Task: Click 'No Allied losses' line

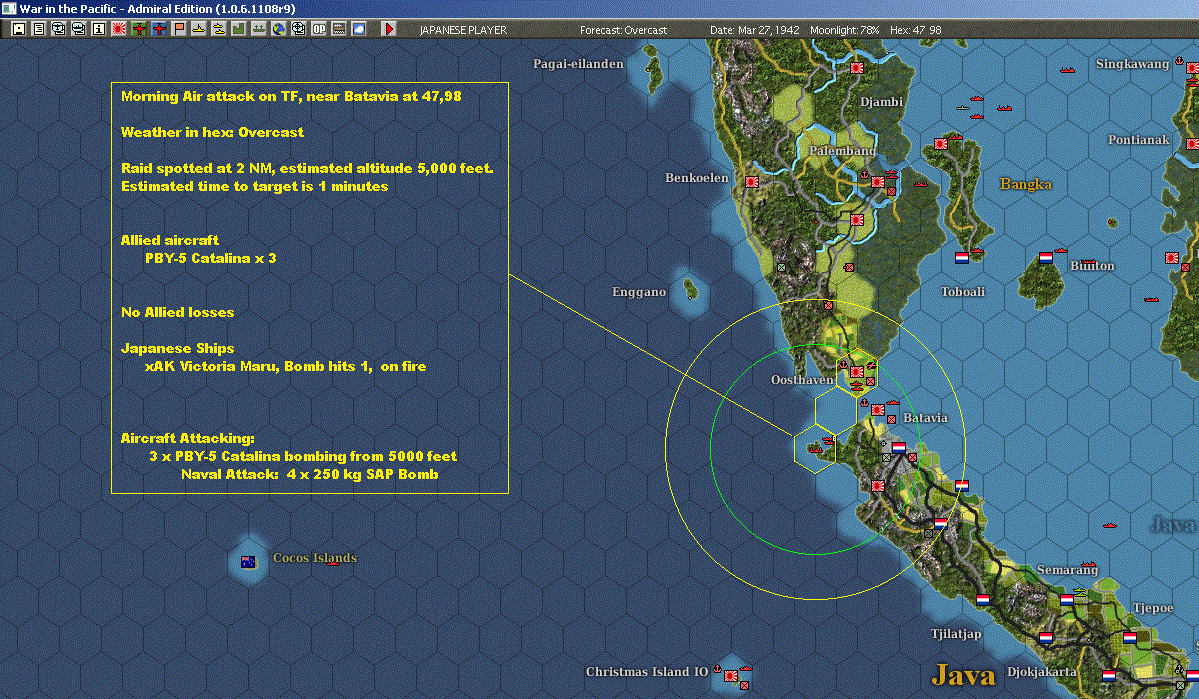Action: click(177, 312)
